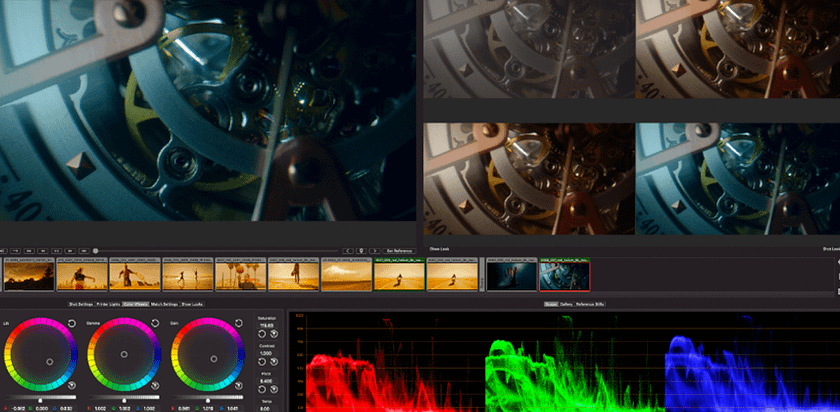Select the dark sunset silhouette clip thumbnail
Viewport: 840px width, 412px height.
pos(28,274)
